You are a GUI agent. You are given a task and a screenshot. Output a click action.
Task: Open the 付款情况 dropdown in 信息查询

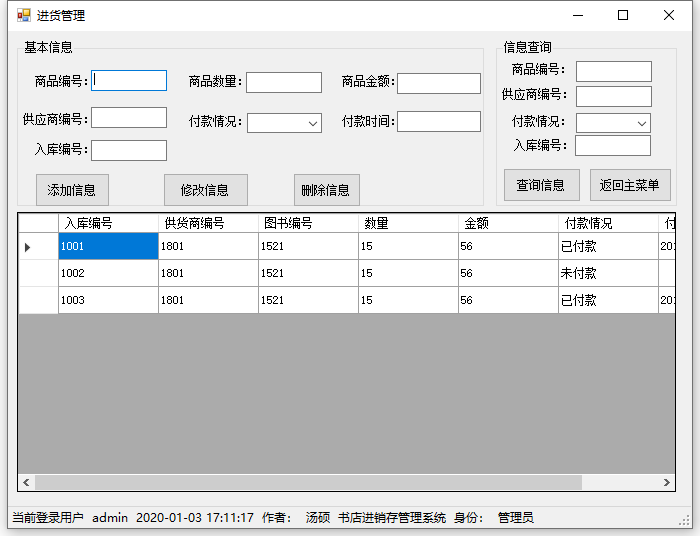613,123
